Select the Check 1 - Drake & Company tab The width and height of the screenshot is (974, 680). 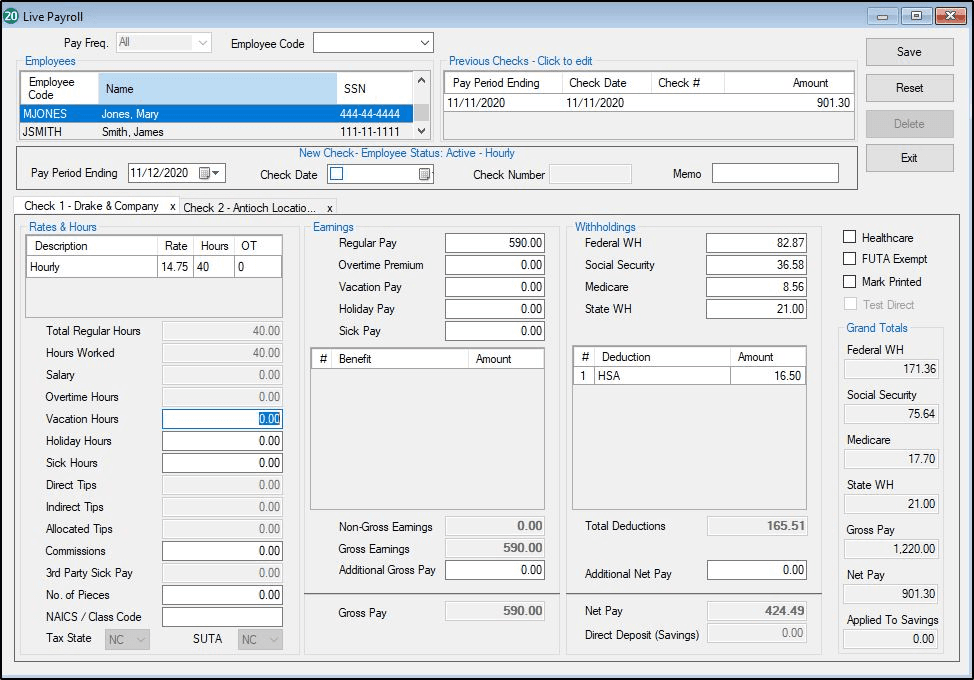tap(90, 207)
